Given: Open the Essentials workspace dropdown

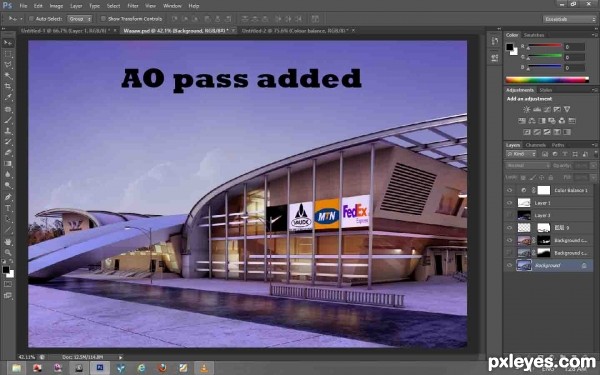Looking at the screenshot, I should pyautogui.click(x=569, y=19).
